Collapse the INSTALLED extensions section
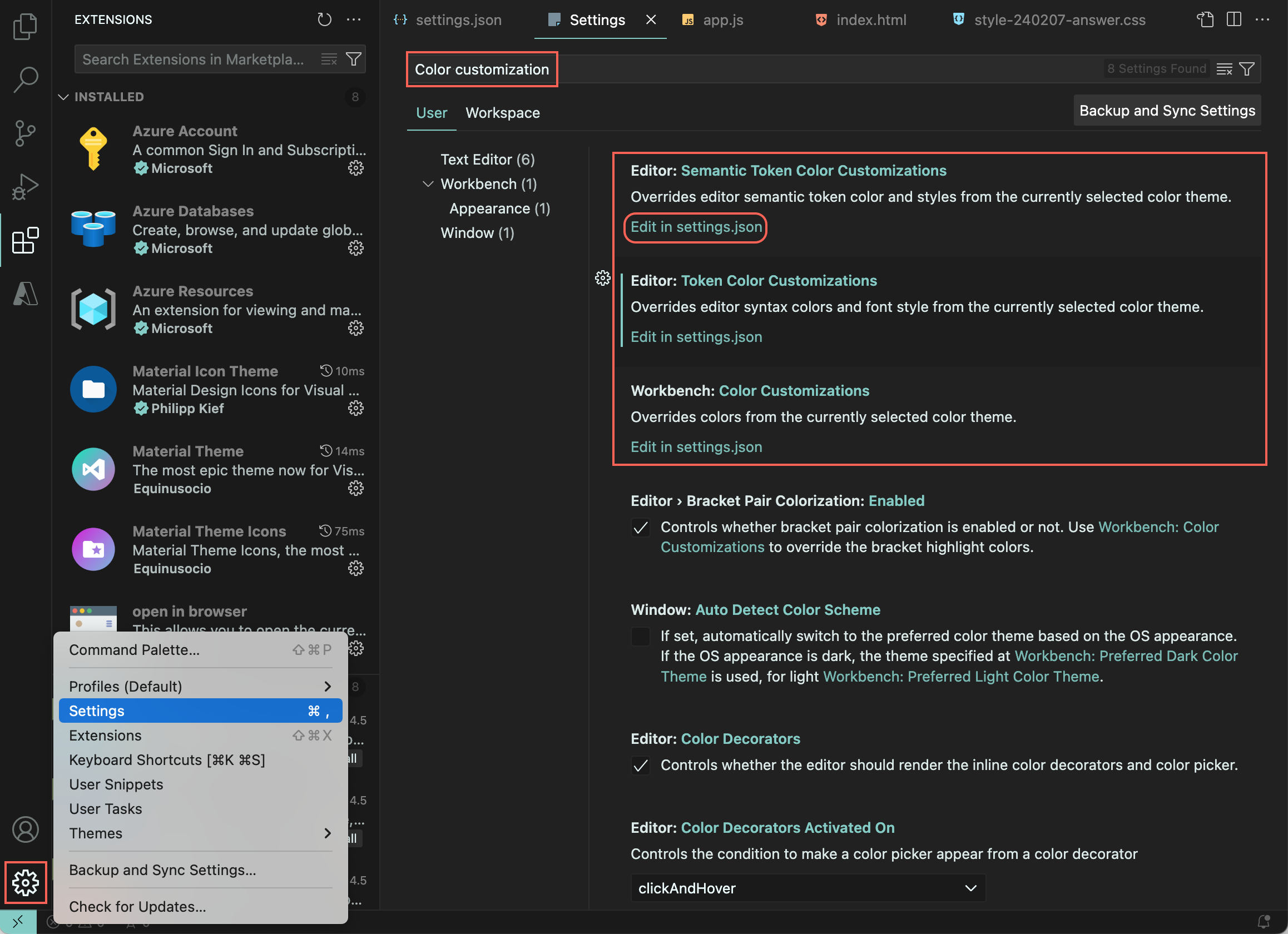 tap(63, 97)
